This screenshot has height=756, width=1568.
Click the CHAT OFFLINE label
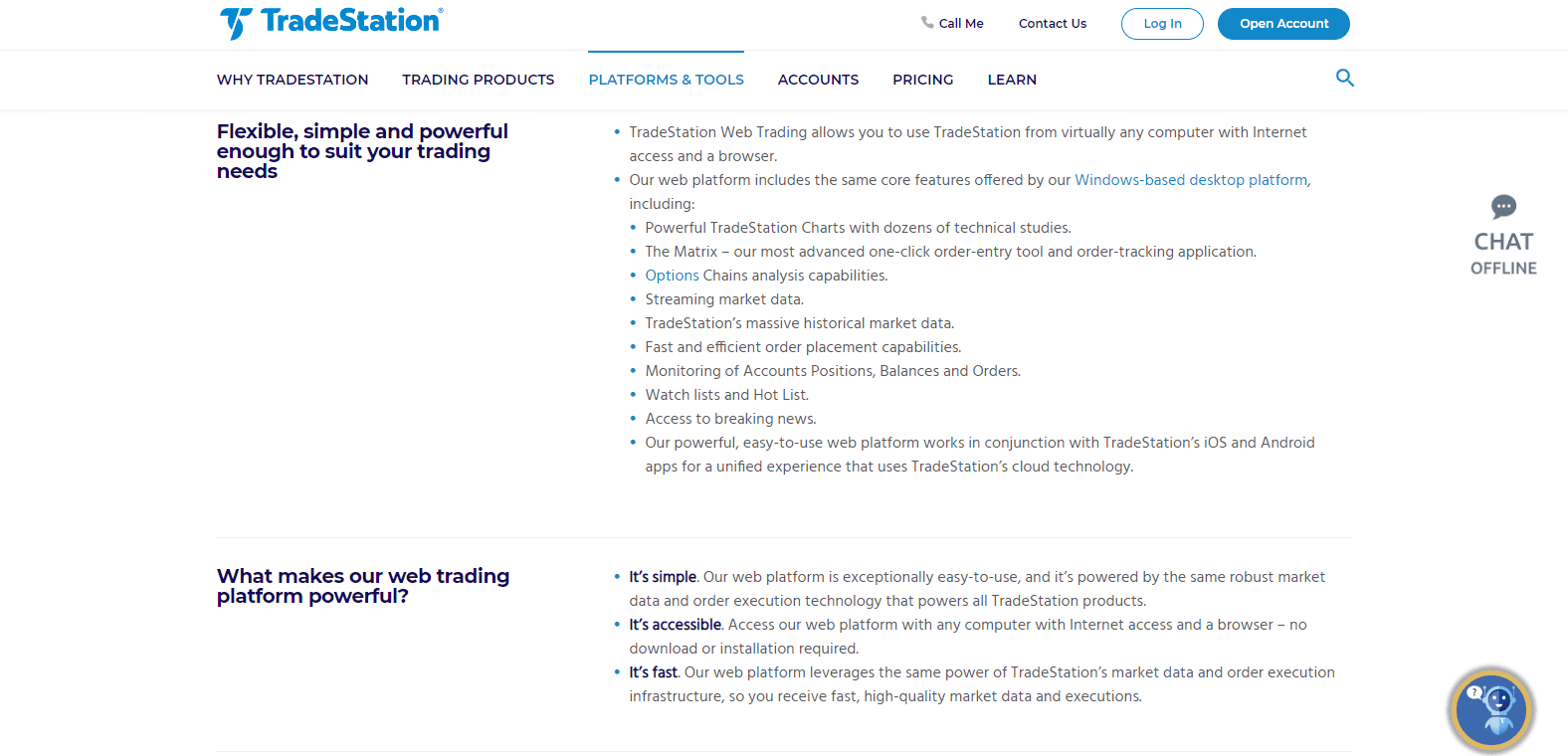point(1503,254)
